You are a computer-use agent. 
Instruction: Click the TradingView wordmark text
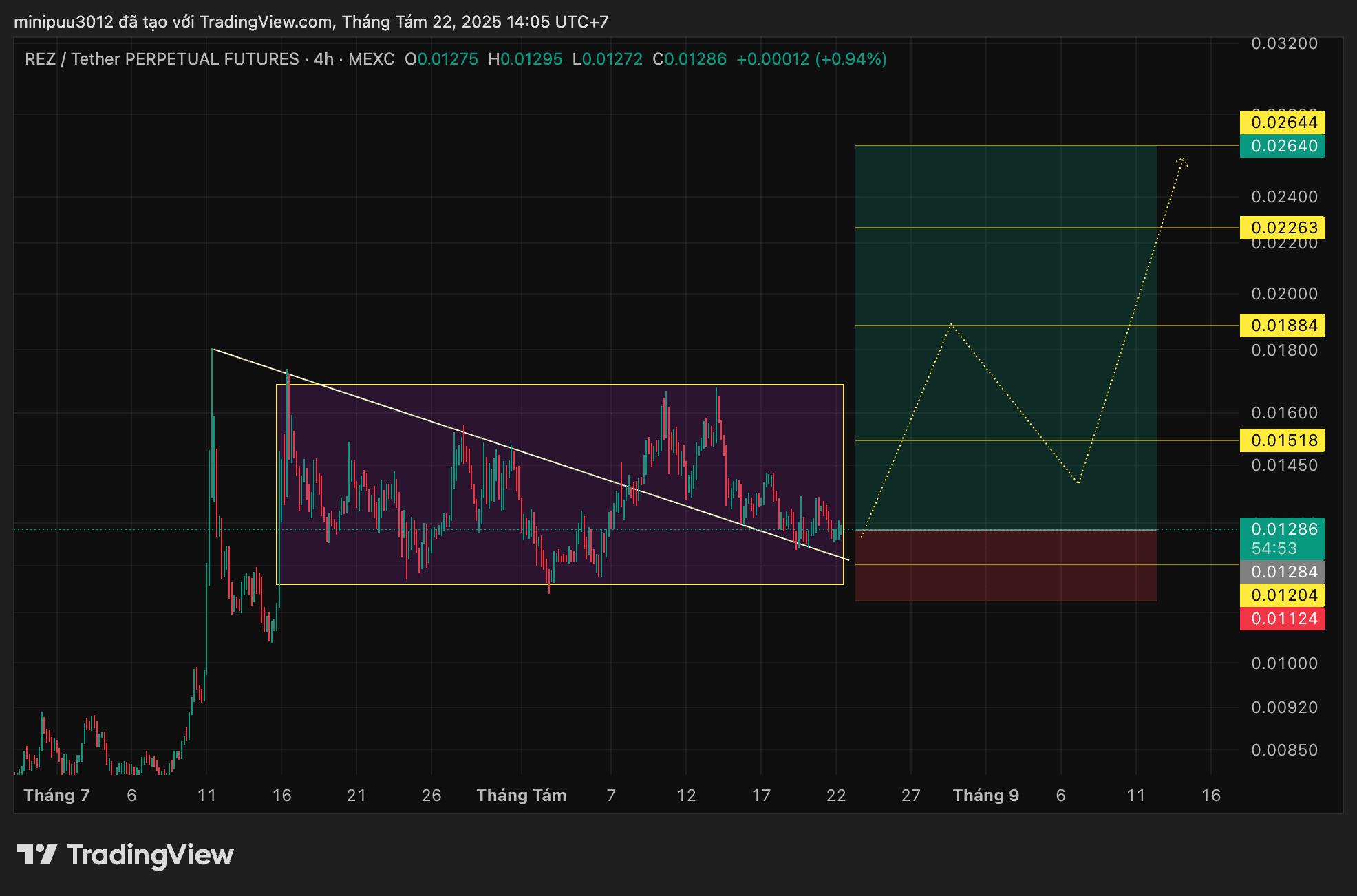pyautogui.click(x=150, y=855)
